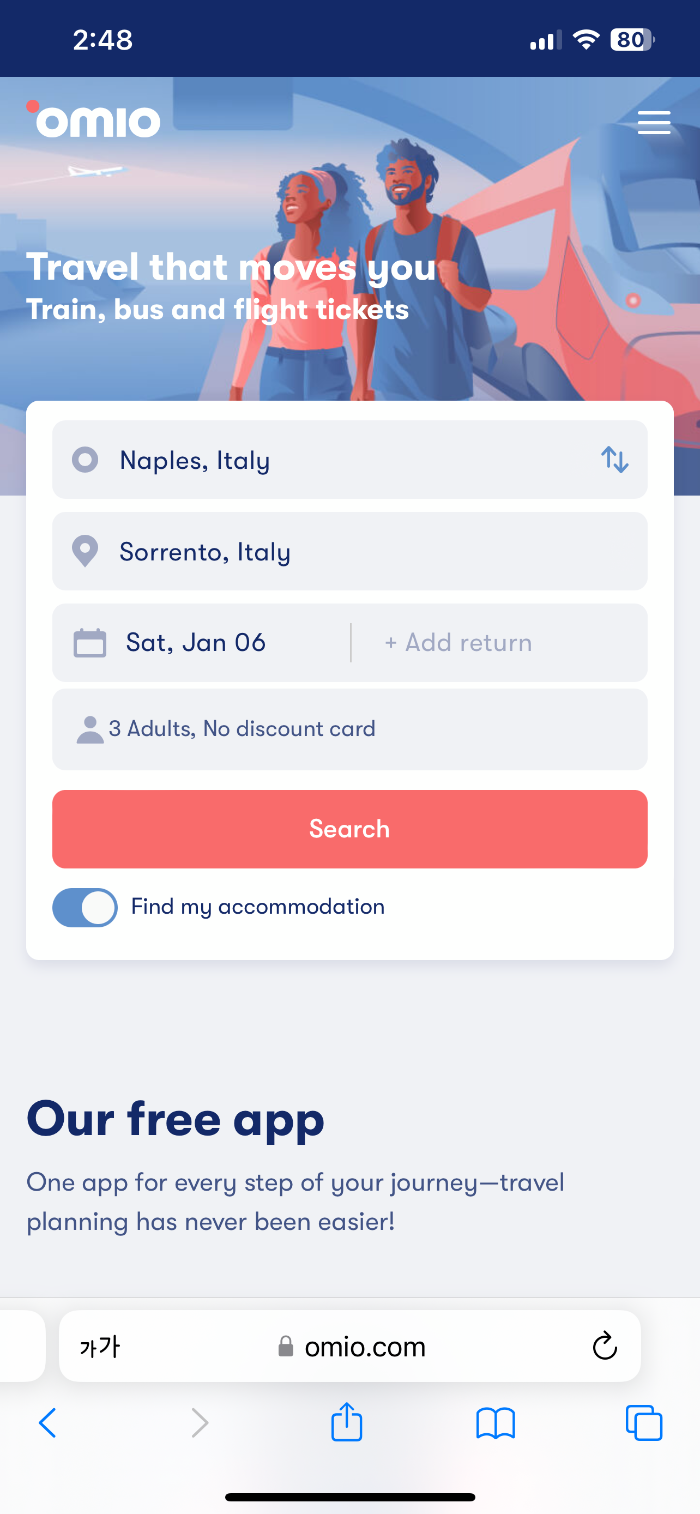This screenshot has width=700, height=1514.
Task: Open Safari bookmarks icon
Action: [496, 1422]
